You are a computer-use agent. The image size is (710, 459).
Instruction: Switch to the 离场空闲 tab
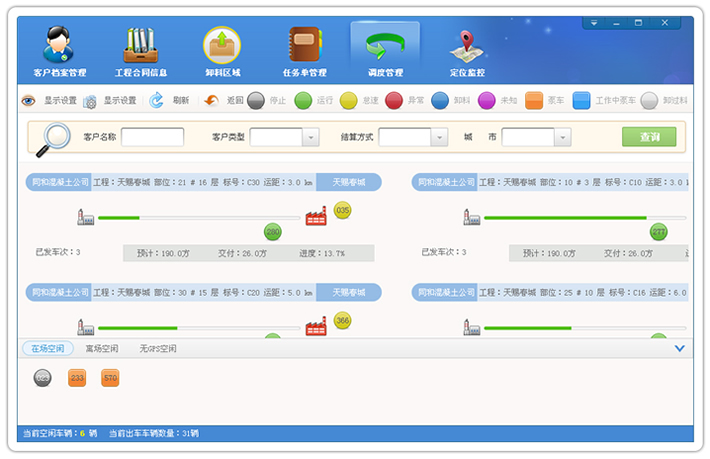102,349
